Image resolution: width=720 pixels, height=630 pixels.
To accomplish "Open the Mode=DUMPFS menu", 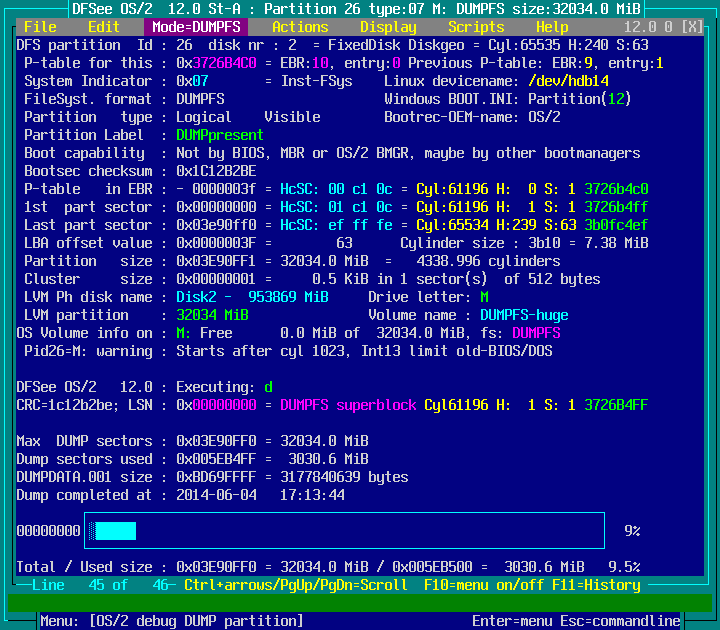I will click(x=196, y=27).
